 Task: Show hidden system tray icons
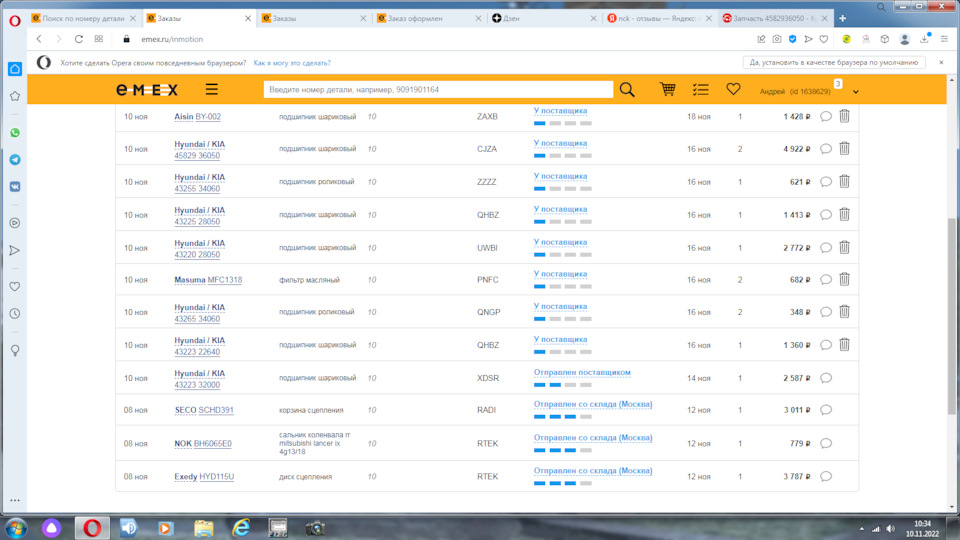[x=861, y=528]
